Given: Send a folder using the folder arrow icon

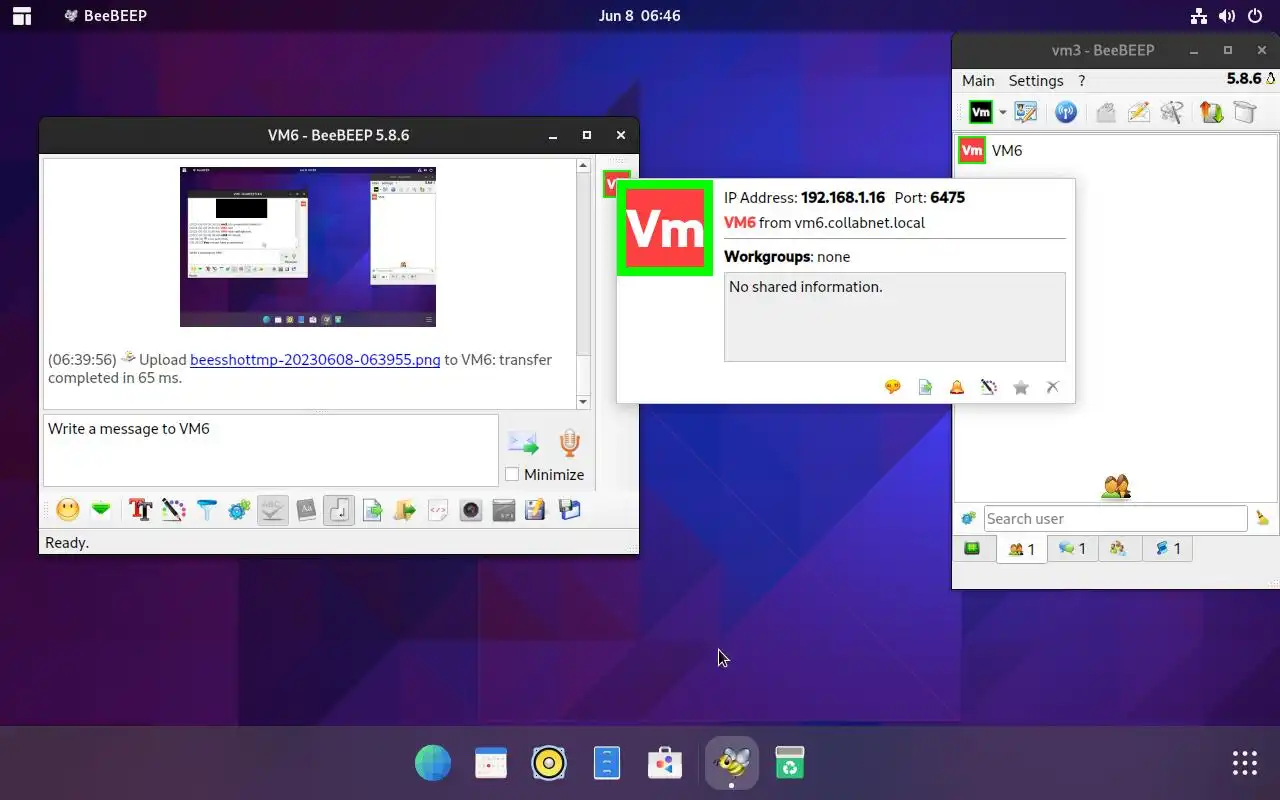Looking at the screenshot, I should pyautogui.click(x=405, y=510).
